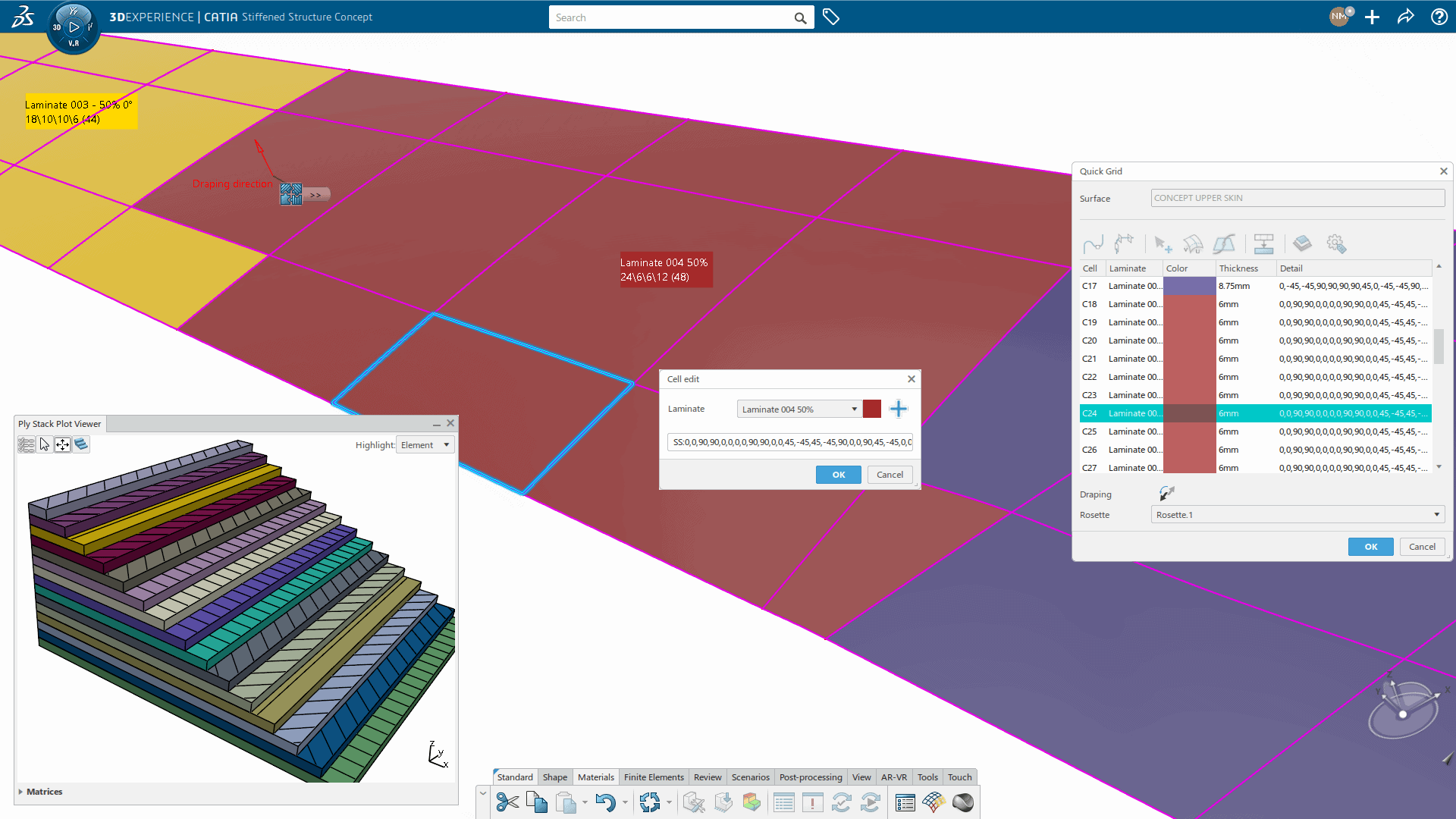Screen dimensions: 1456x819
Task: Click the draping direction tool icon
Action: click(1166, 493)
